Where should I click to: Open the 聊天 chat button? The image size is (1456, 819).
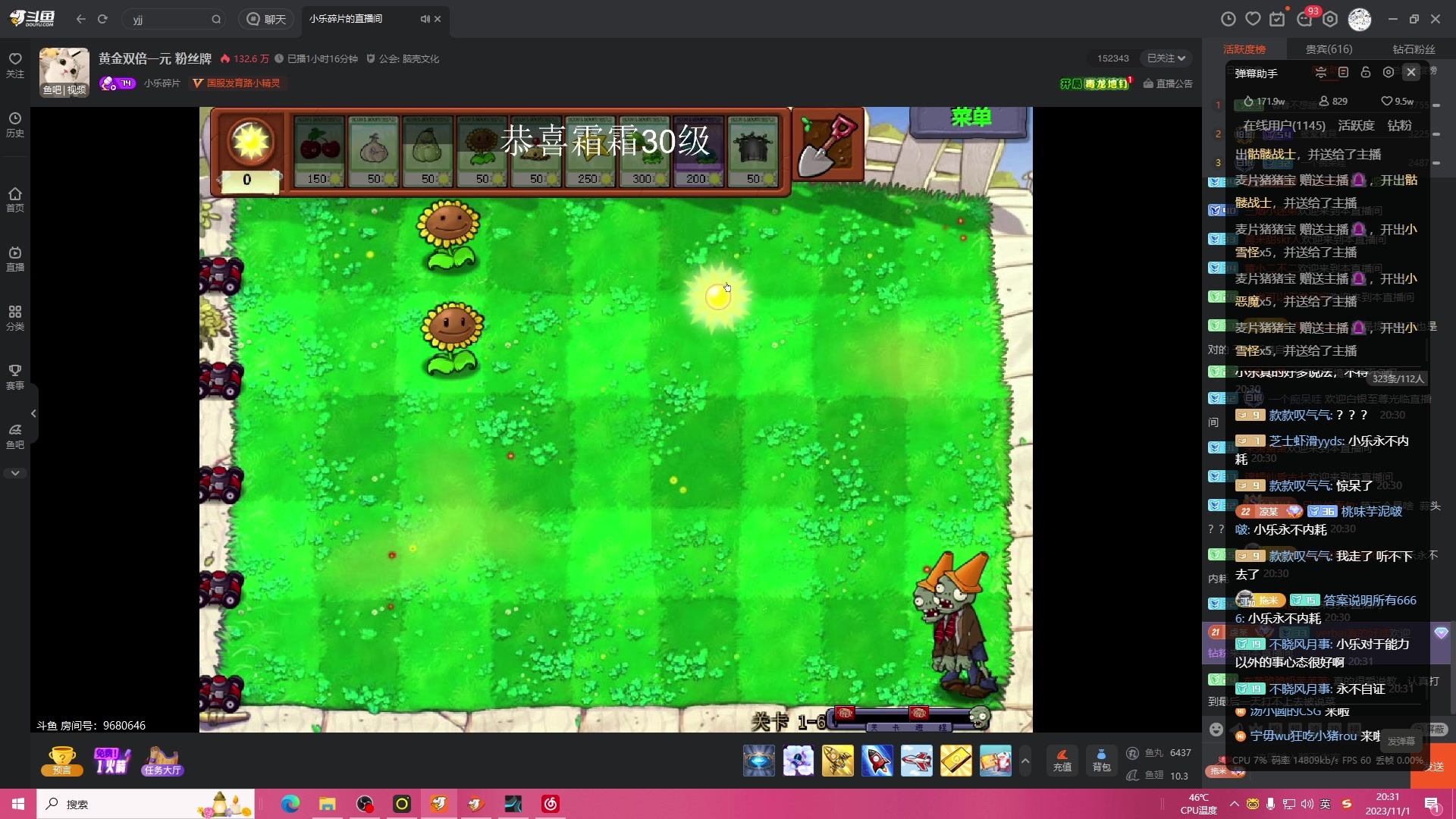[x=266, y=19]
